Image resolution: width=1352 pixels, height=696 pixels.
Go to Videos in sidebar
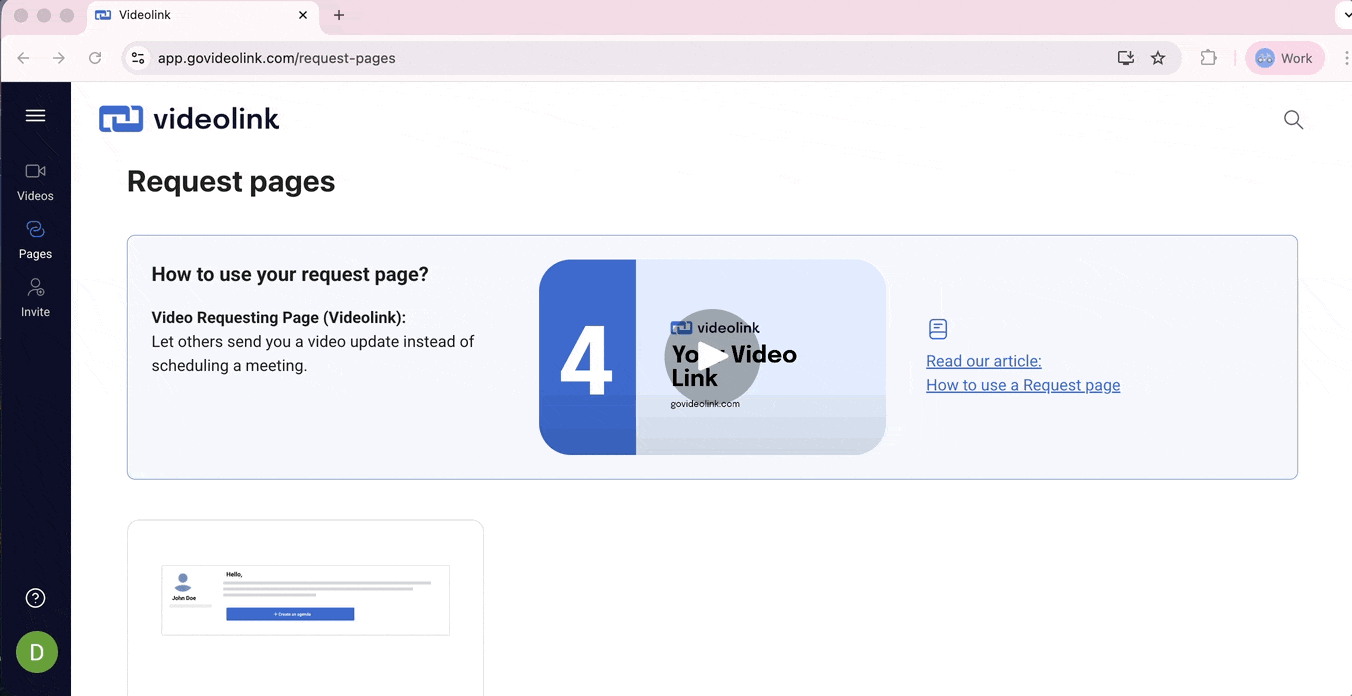(35, 182)
